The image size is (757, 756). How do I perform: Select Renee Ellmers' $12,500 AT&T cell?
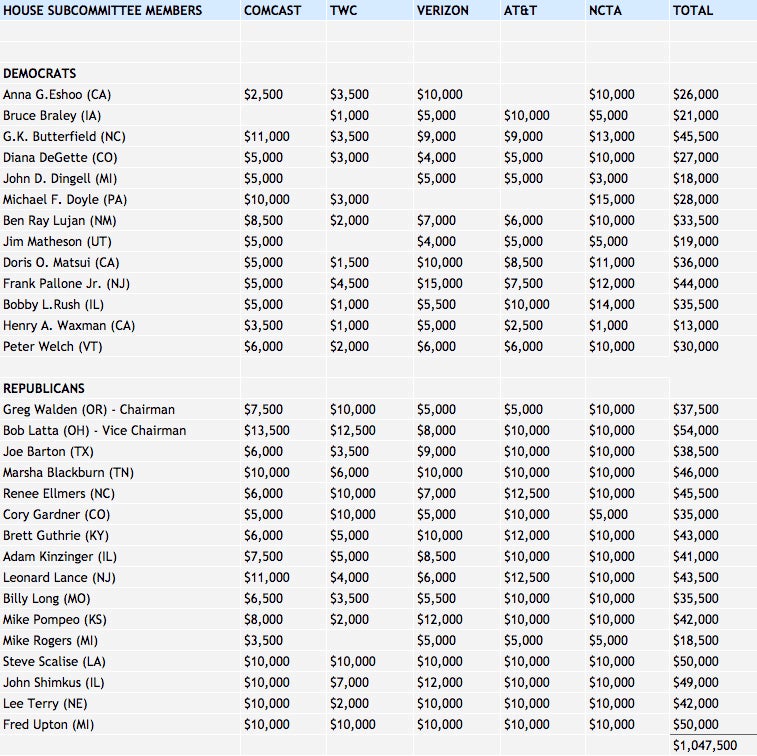pyautogui.click(x=526, y=493)
